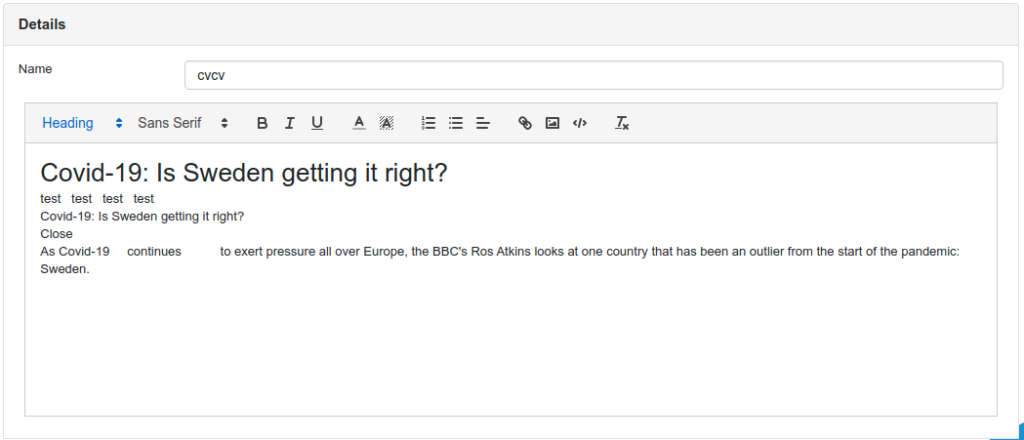
Task: Open the Heading style dropdown
Action: [82, 123]
